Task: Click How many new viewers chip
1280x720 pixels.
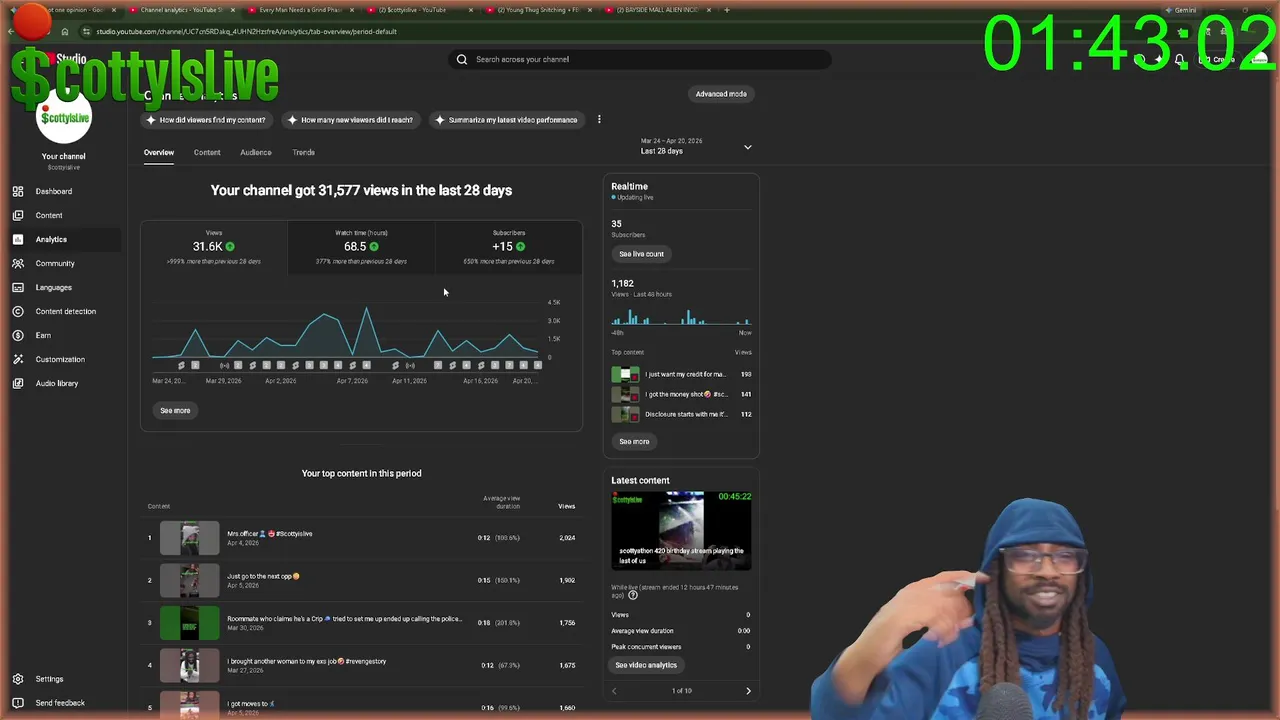Action: [x=350, y=120]
